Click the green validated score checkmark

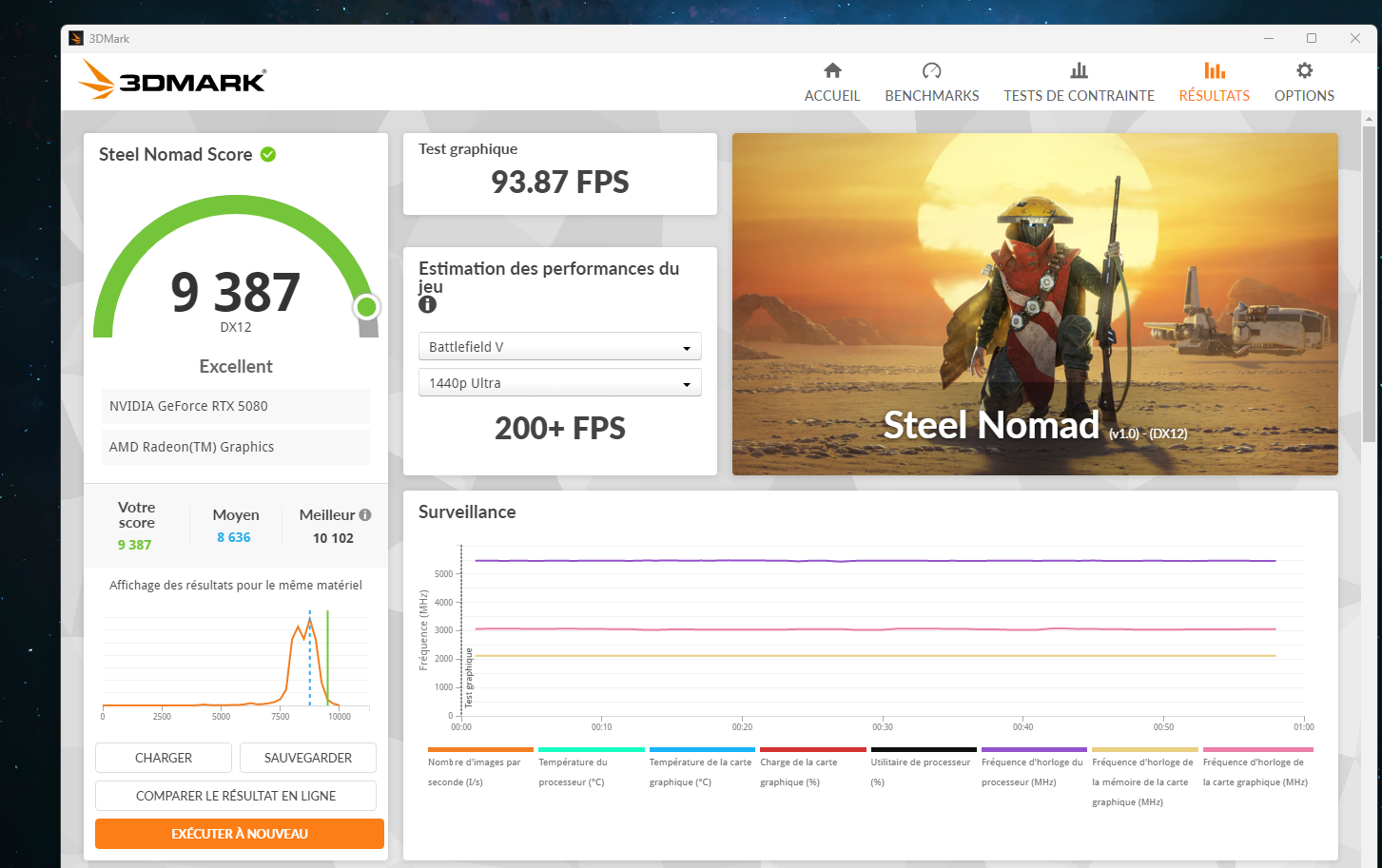pos(268,154)
